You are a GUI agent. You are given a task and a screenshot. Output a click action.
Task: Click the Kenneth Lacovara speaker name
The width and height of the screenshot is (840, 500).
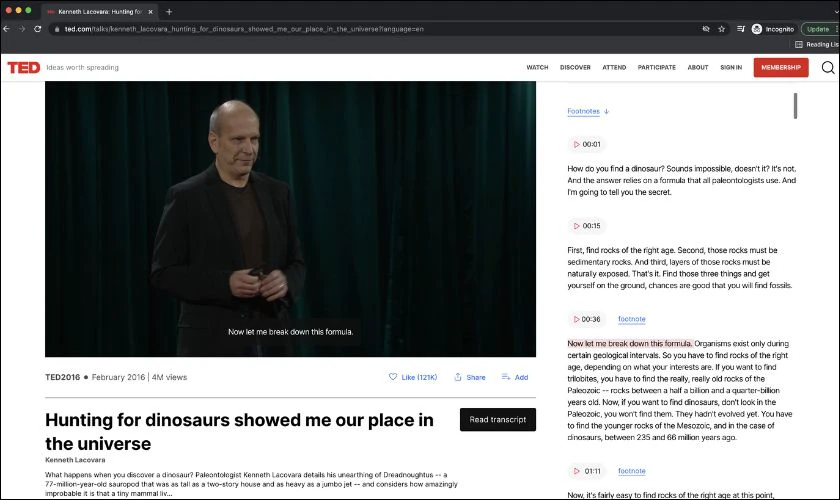pyautogui.click(x=75, y=460)
